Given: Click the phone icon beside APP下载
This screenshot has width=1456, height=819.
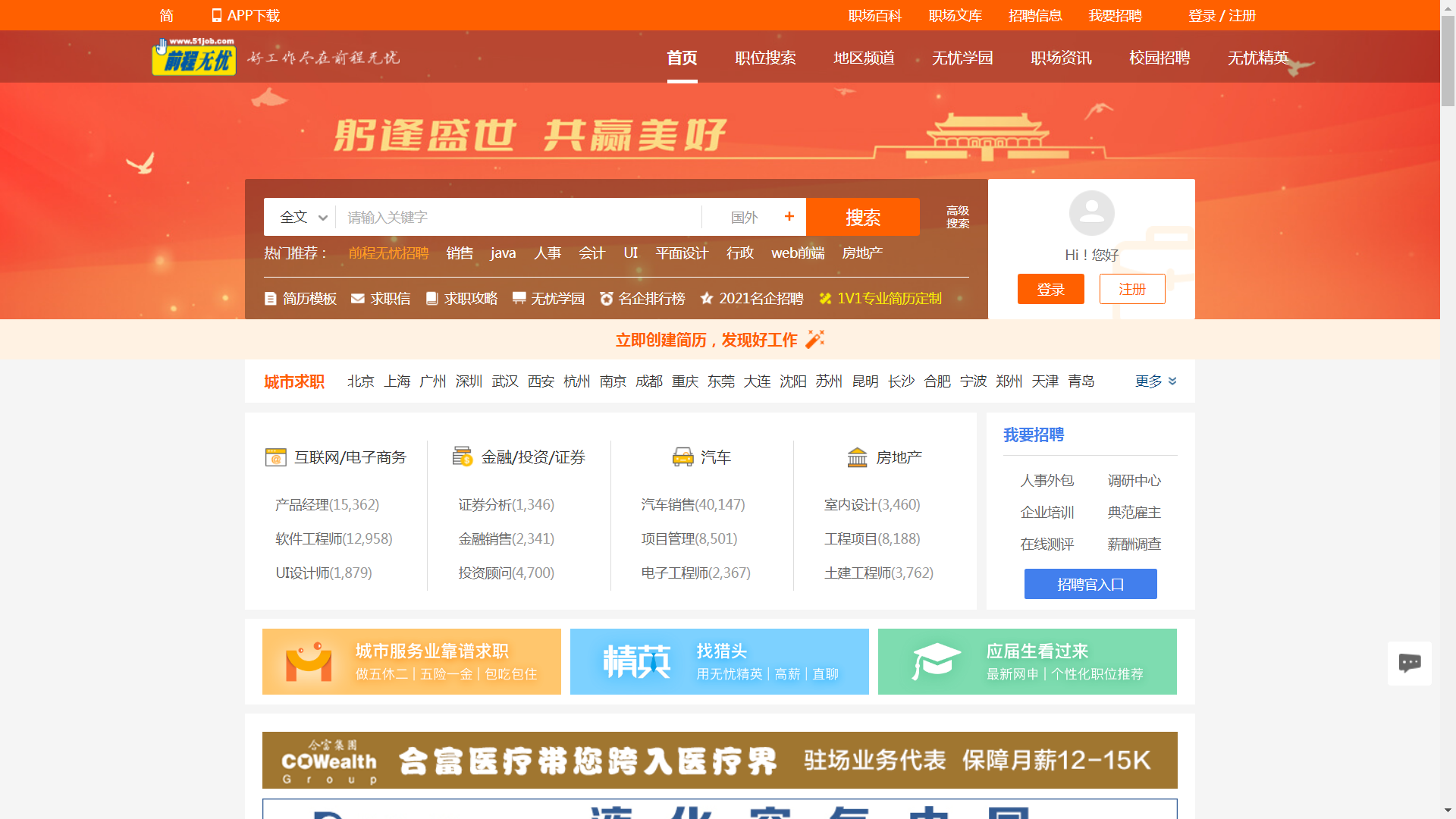Looking at the screenshot, I should click(x=217, y=15).
